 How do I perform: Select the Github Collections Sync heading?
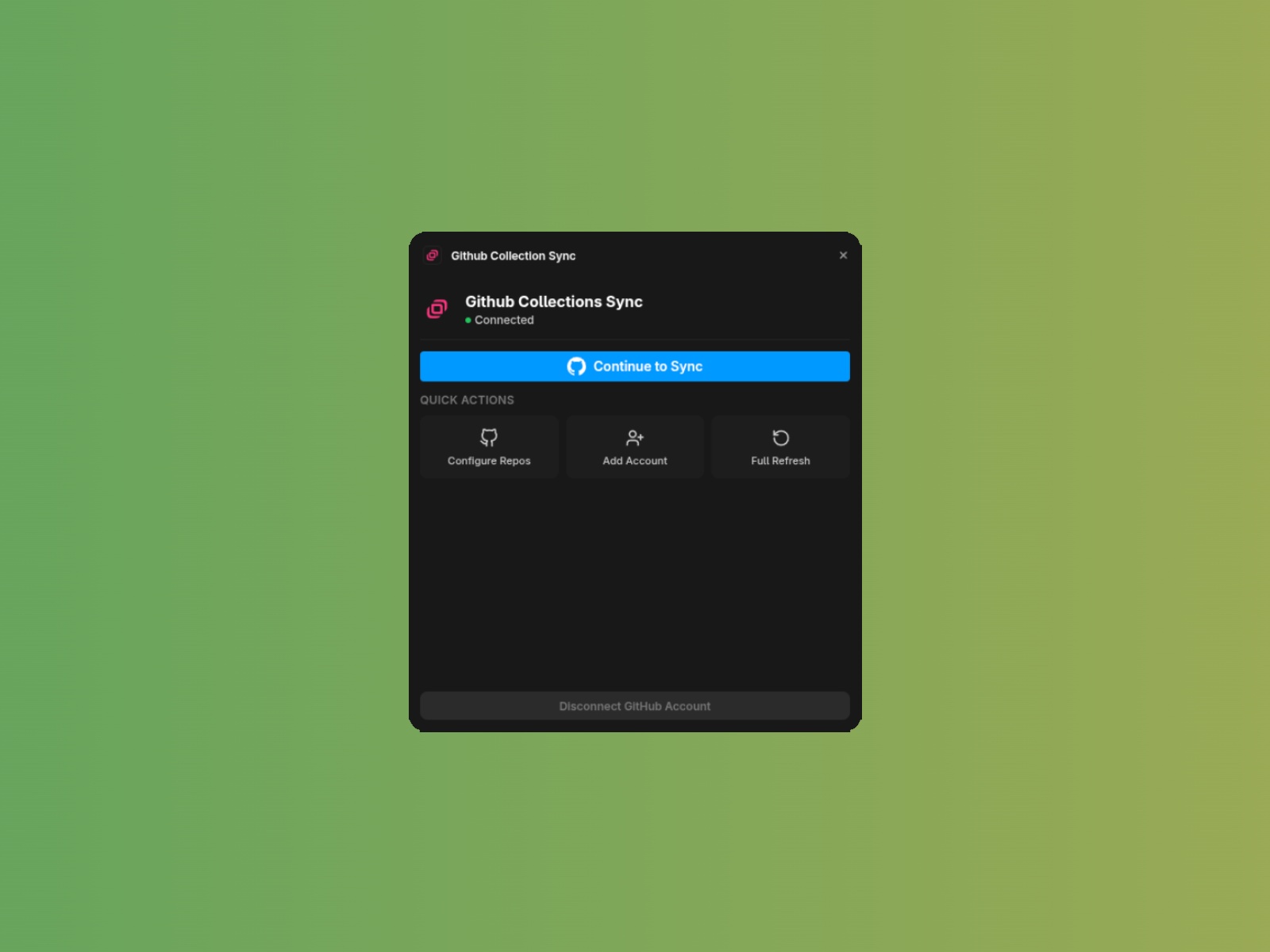[554, 301]
